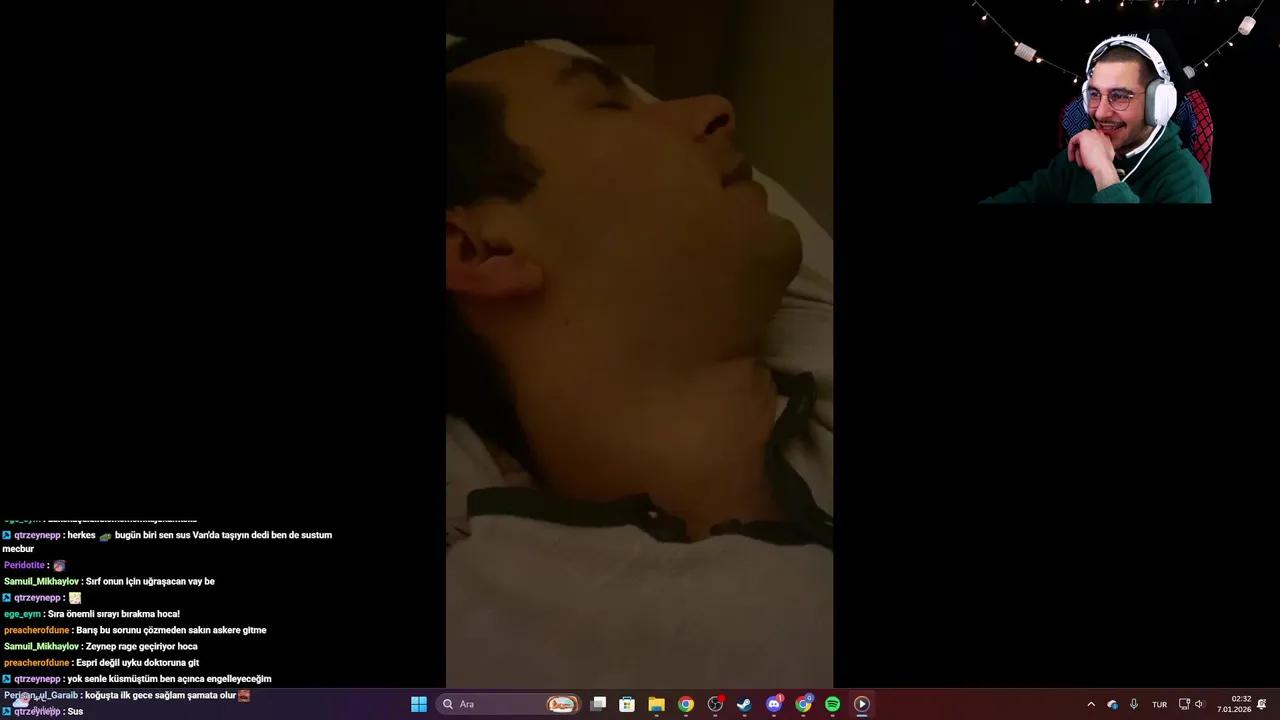Click username Peridotite in chat

click(x=24, y=565)
